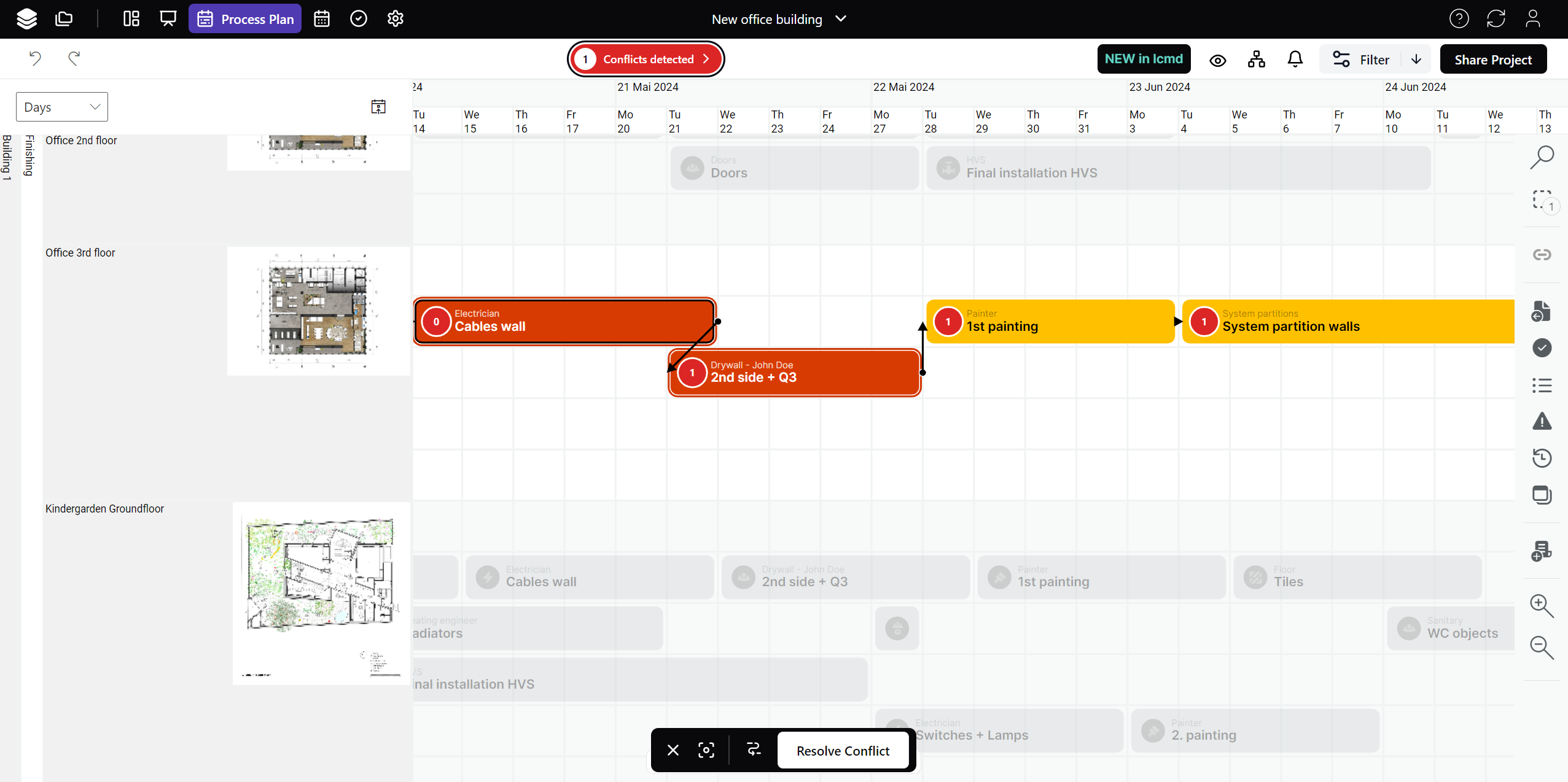Screen dimensions: 1568x782
Task: Click the zoom in magnifier icon
Action: (x=1542, y=606)
